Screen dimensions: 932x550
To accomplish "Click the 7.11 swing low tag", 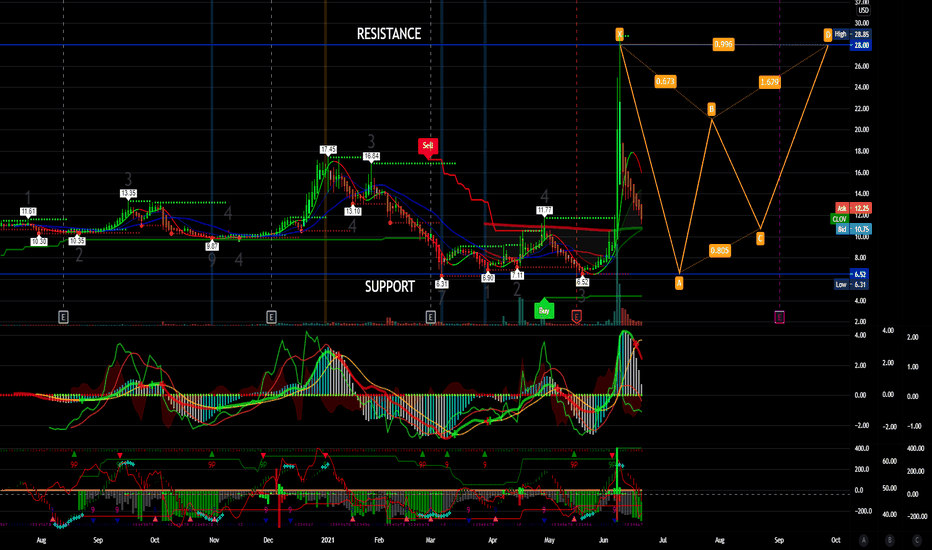I will [517, 275].
